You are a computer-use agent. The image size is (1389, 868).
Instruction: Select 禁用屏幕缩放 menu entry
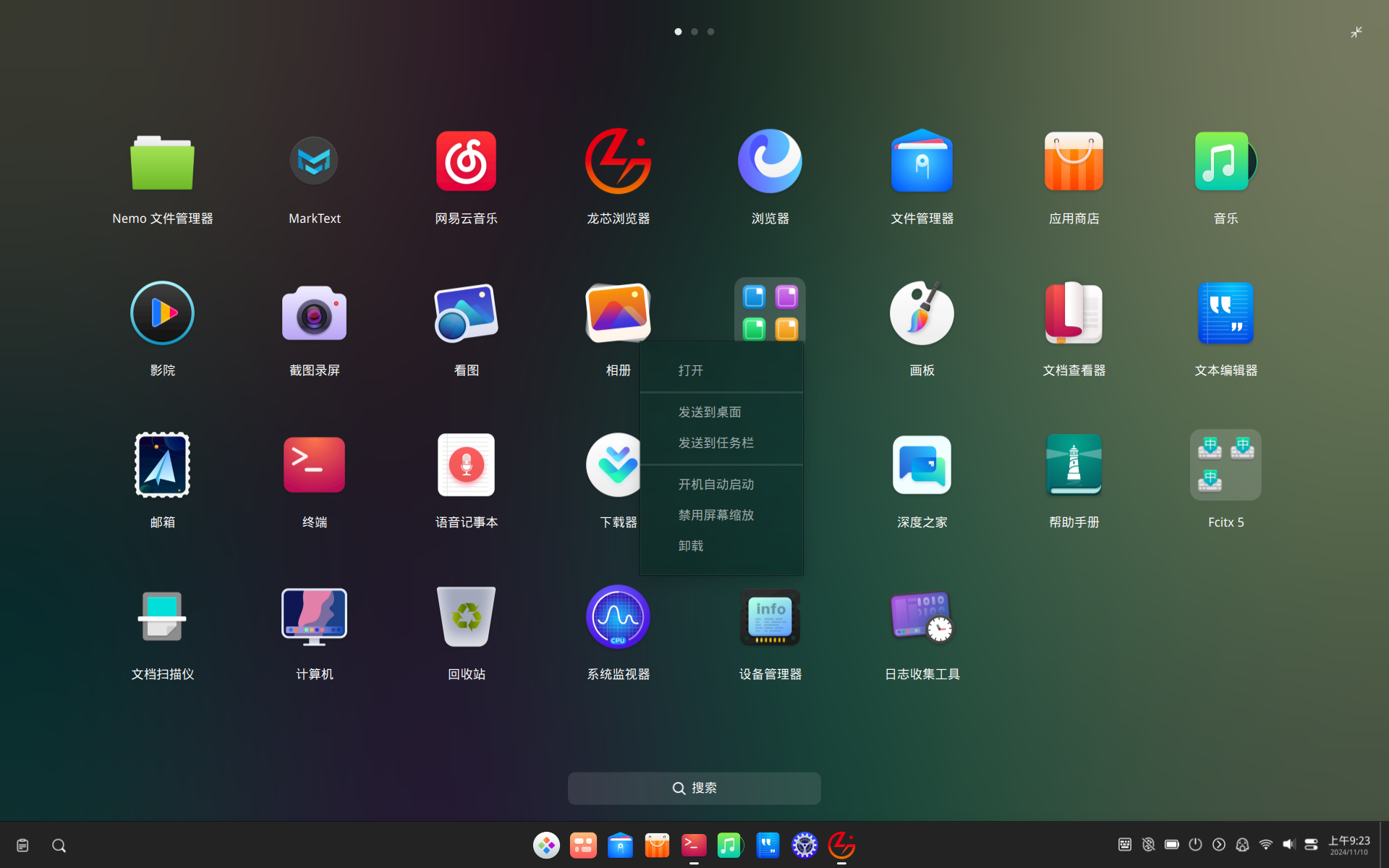721,515
